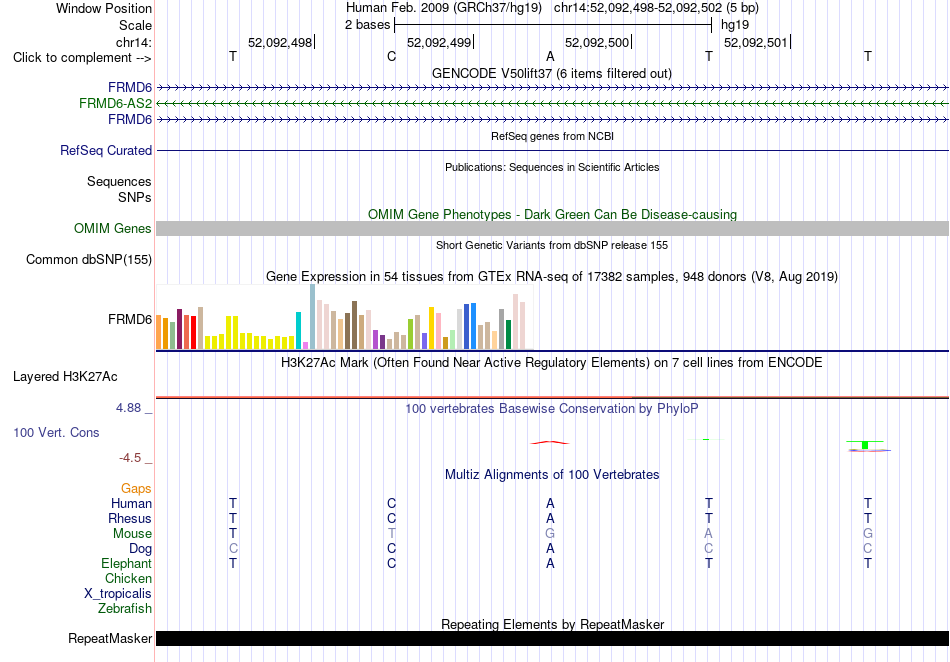Click the SNPs subtrack label
The height and width of the screenshot is (662, 950).
click(x=135, y=197)
